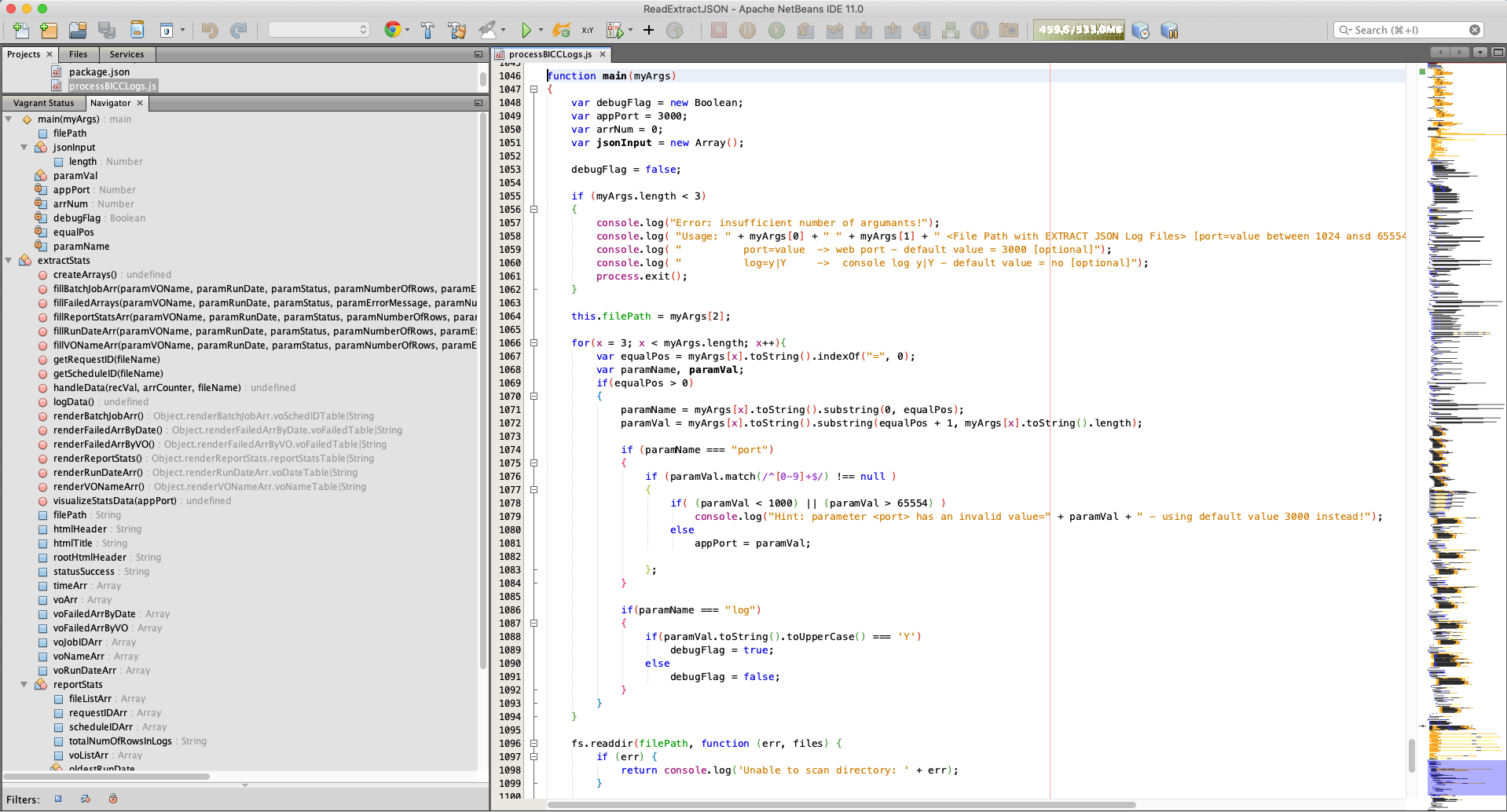Screen dimensions: 1507x812
Task: Open the Services tab
Action: pos(126,54)
